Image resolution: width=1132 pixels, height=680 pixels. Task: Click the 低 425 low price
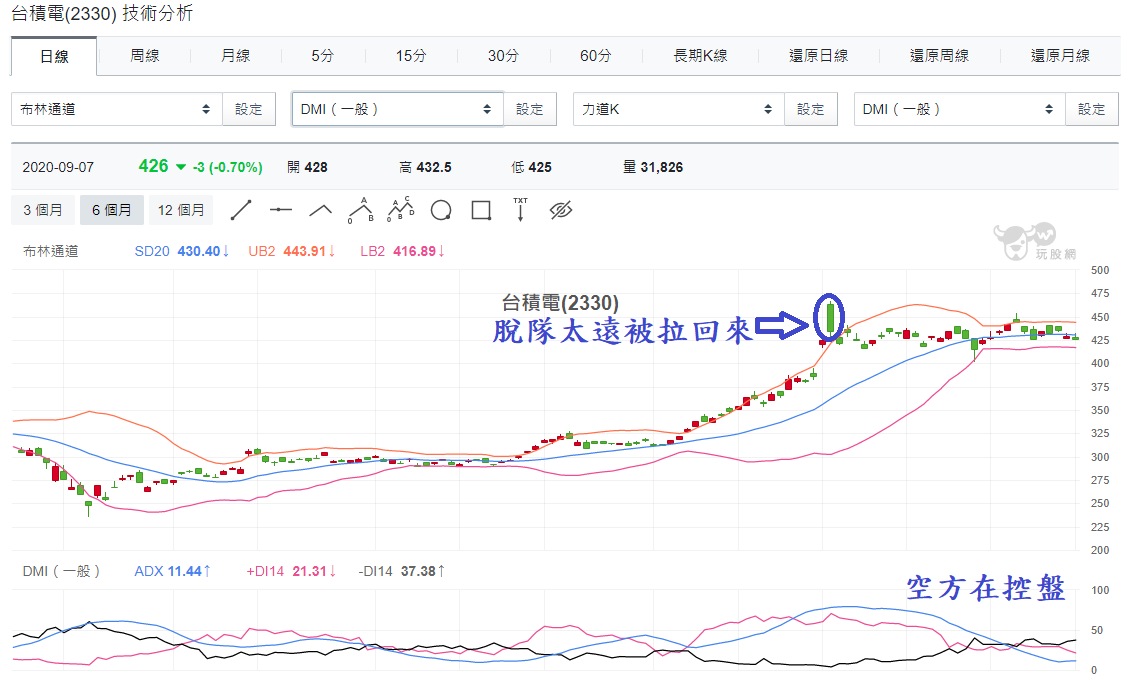click(x=531, y=167)
